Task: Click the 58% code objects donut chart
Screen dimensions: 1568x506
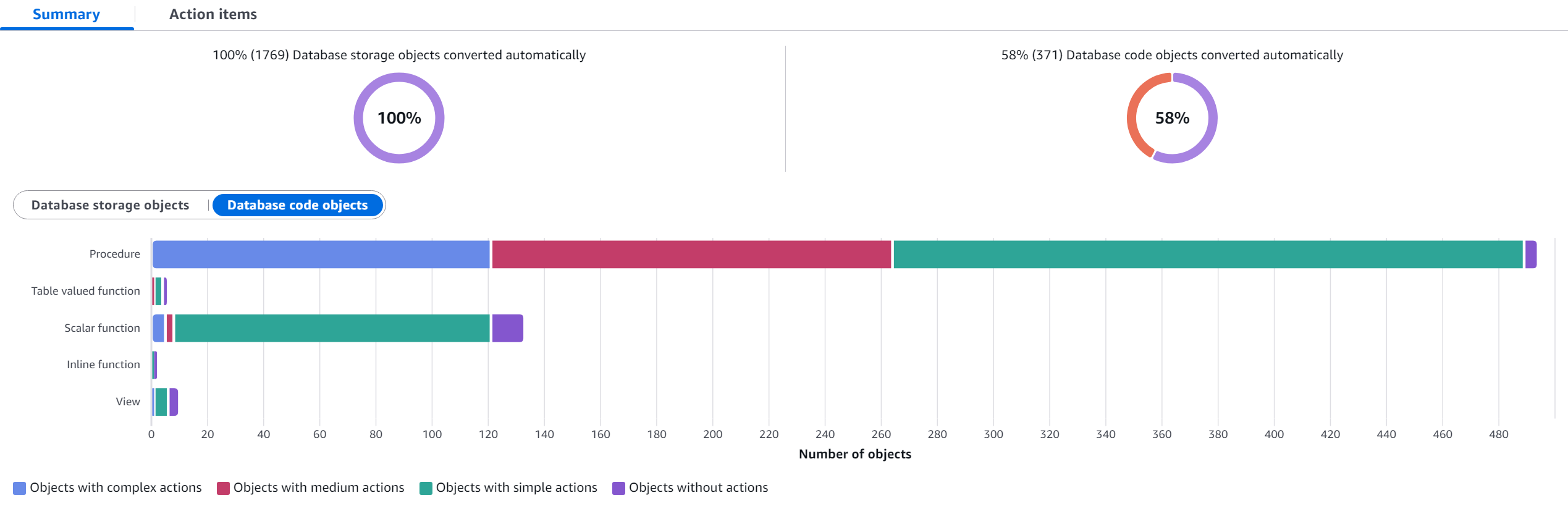Action: point(1171,118)
